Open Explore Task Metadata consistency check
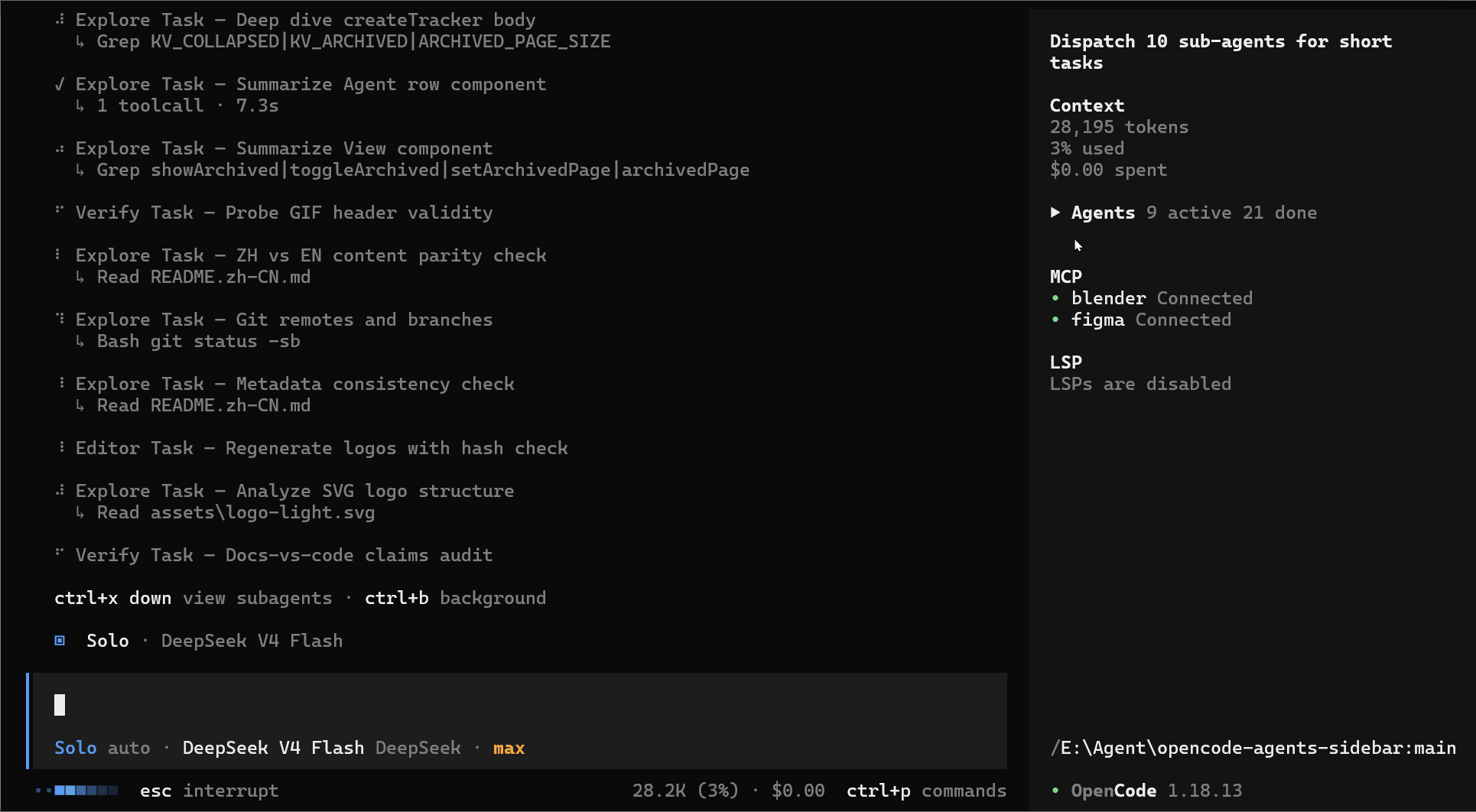 (x=294, y=384)
